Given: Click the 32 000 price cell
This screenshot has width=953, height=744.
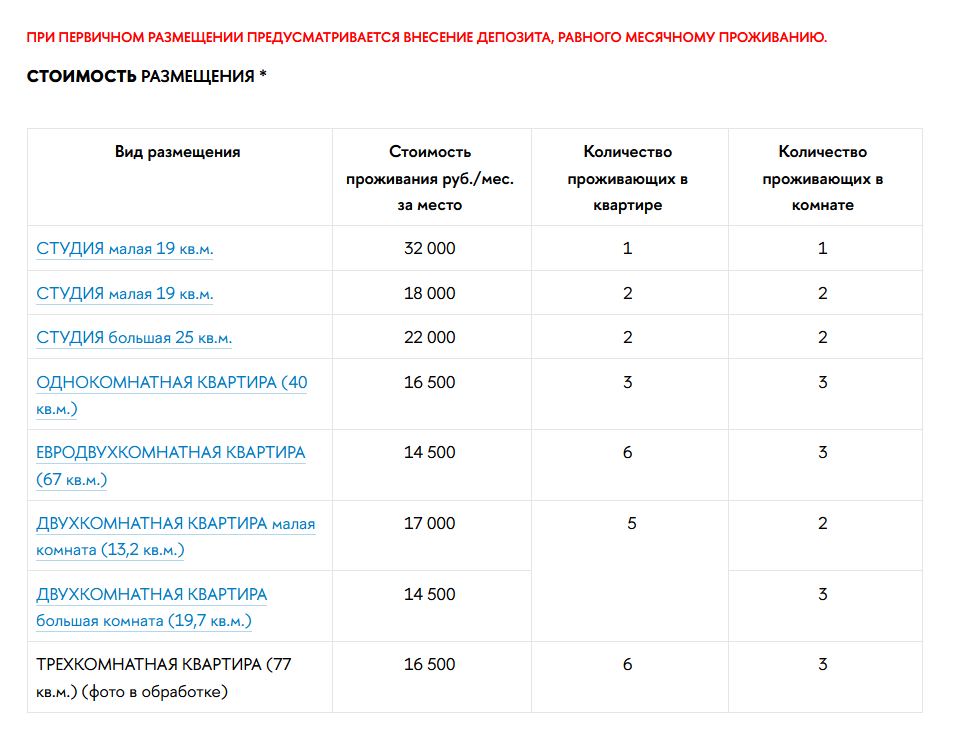Looking at the screenshot, I should click(430, 249).
